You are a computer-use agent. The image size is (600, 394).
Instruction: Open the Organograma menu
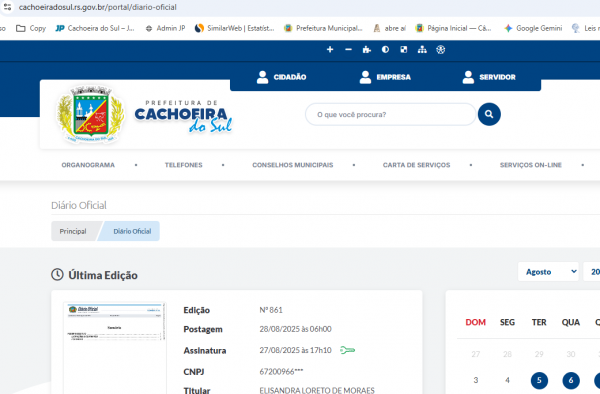pos(88,165)
